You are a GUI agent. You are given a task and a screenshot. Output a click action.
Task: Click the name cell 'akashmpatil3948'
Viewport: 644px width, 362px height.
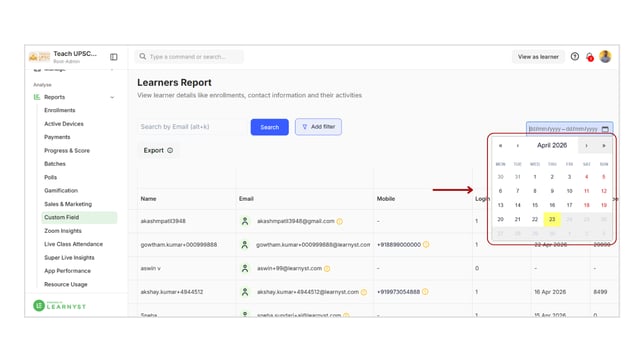pyautogui.click(x=163, y=221)
